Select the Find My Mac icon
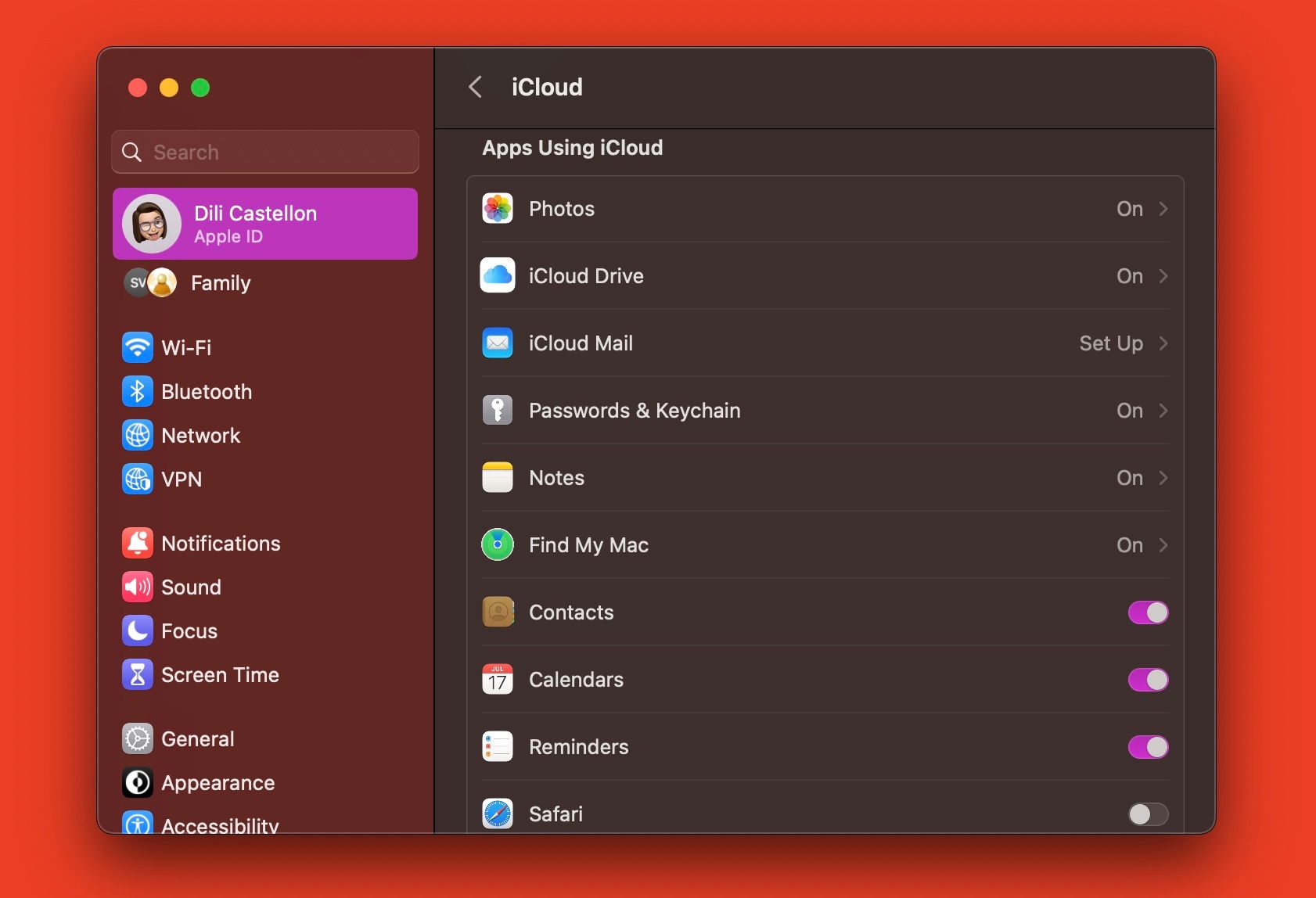The width and height of the screenshot is (1316, 898). tap(497, 544)
